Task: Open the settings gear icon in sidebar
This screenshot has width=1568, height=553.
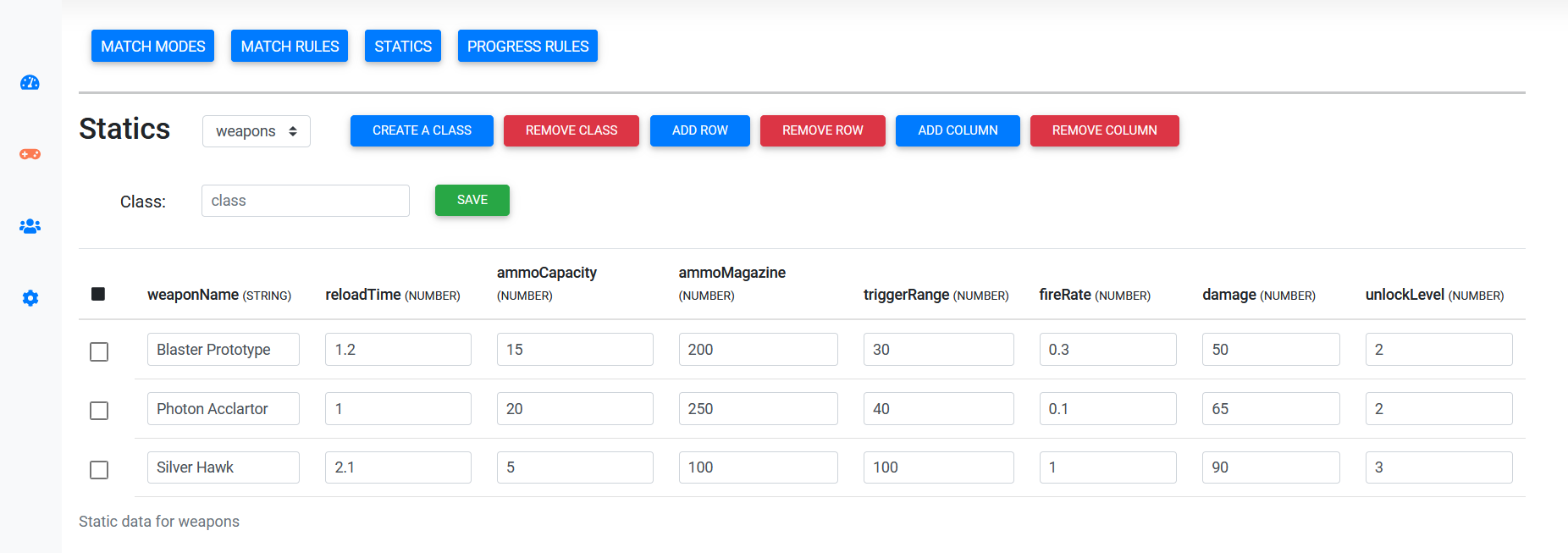Action: [30, 298]
